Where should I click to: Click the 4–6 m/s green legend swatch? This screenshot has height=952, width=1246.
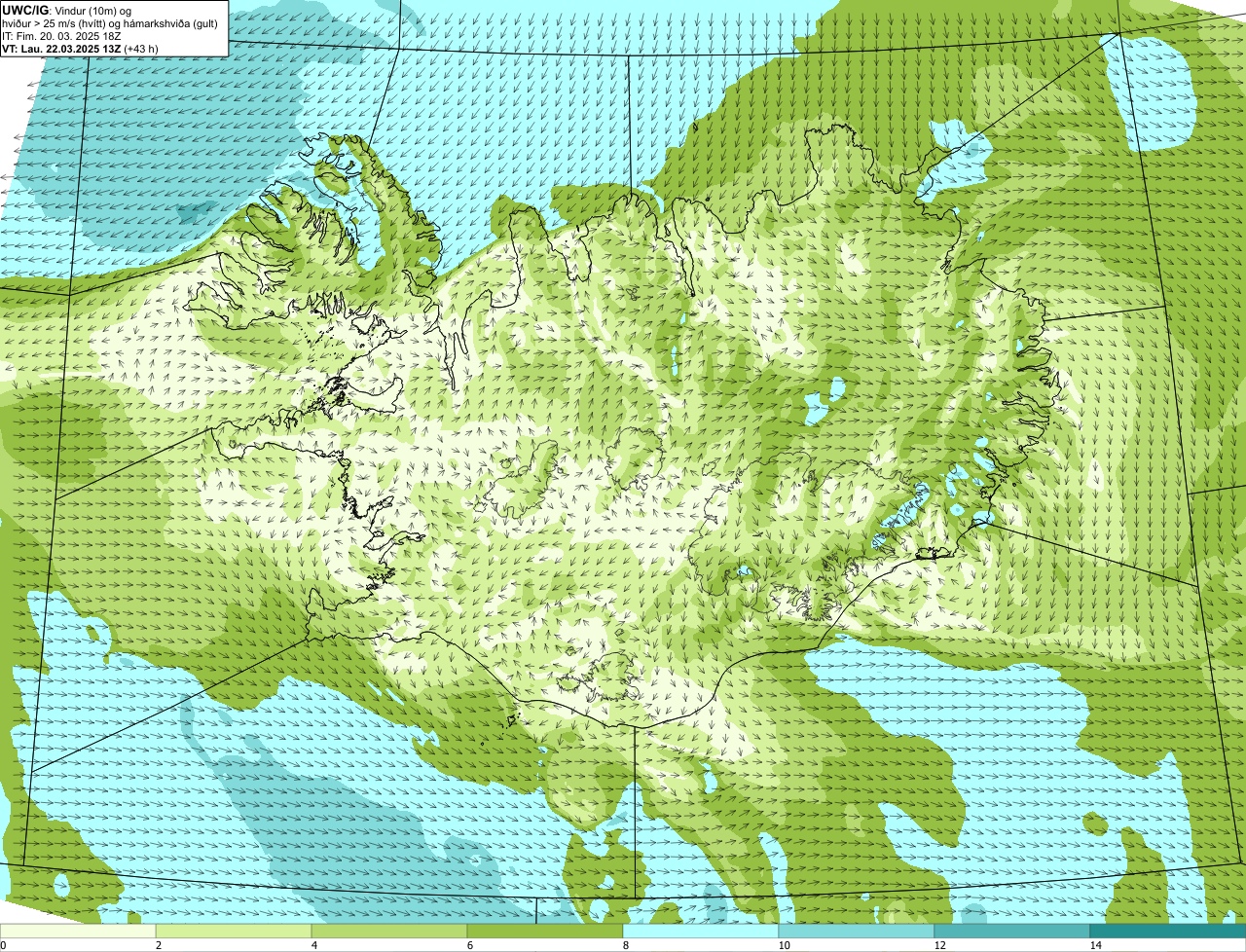pyautogui.click(x=389, y=931)
